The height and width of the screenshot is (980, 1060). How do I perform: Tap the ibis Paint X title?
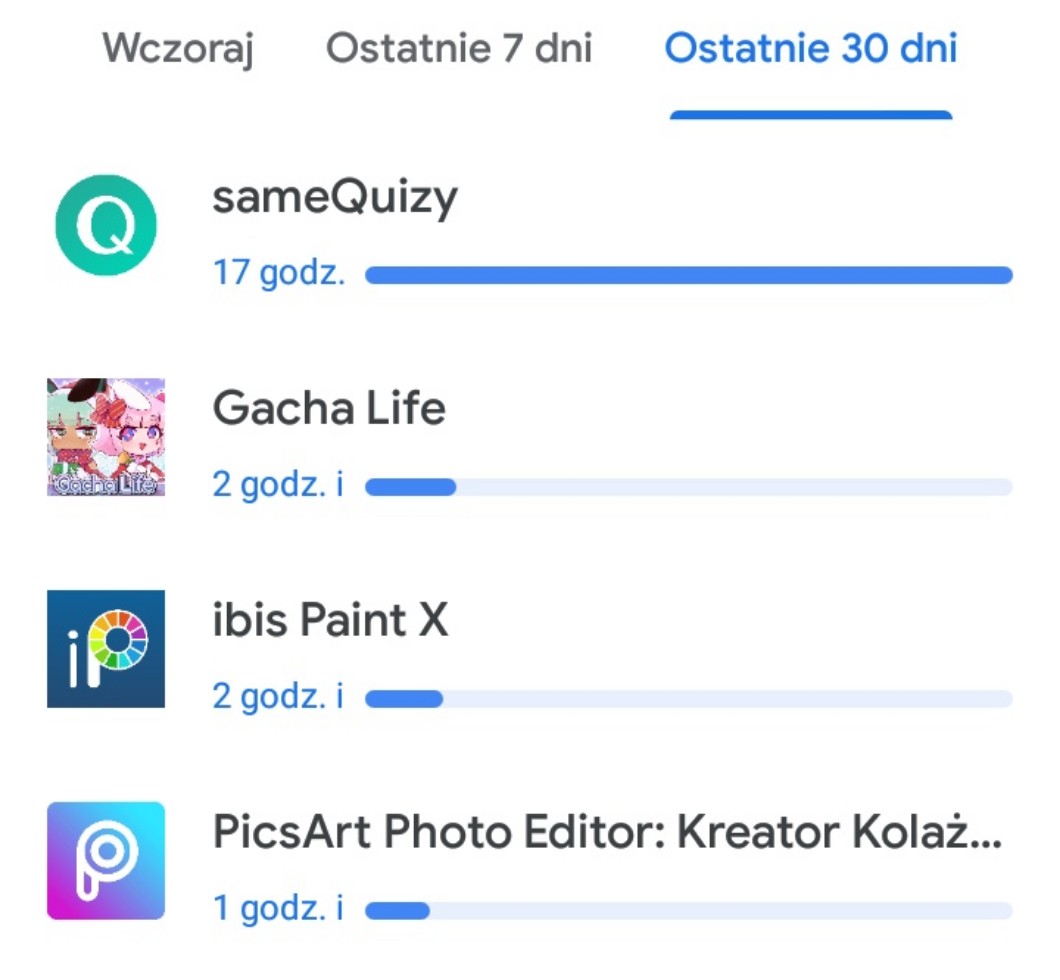pos(330,620)
